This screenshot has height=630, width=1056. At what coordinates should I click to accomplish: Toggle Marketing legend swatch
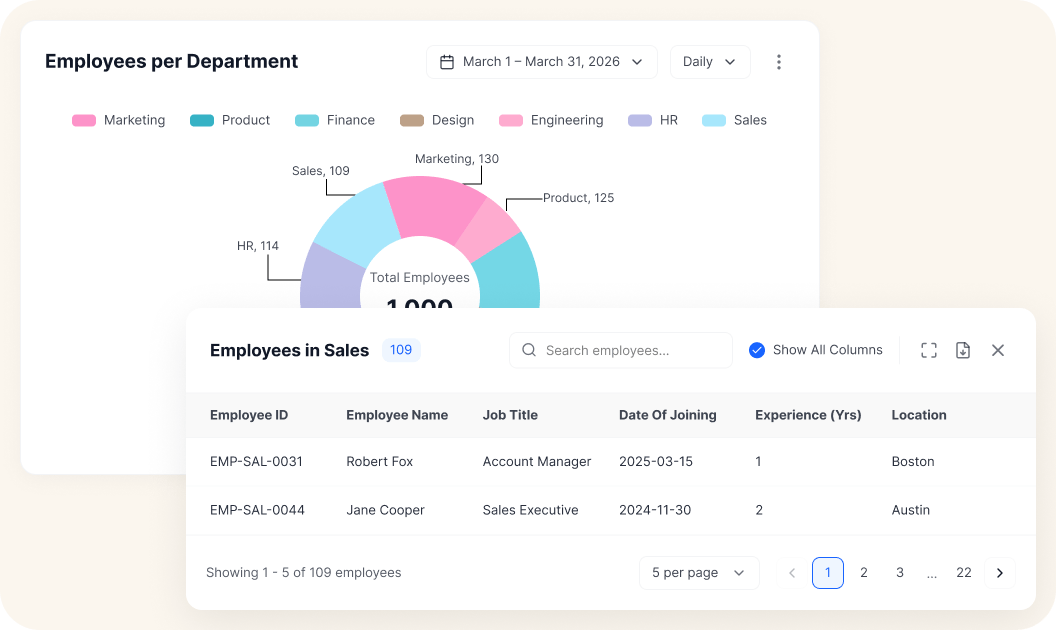coord(84,121)
